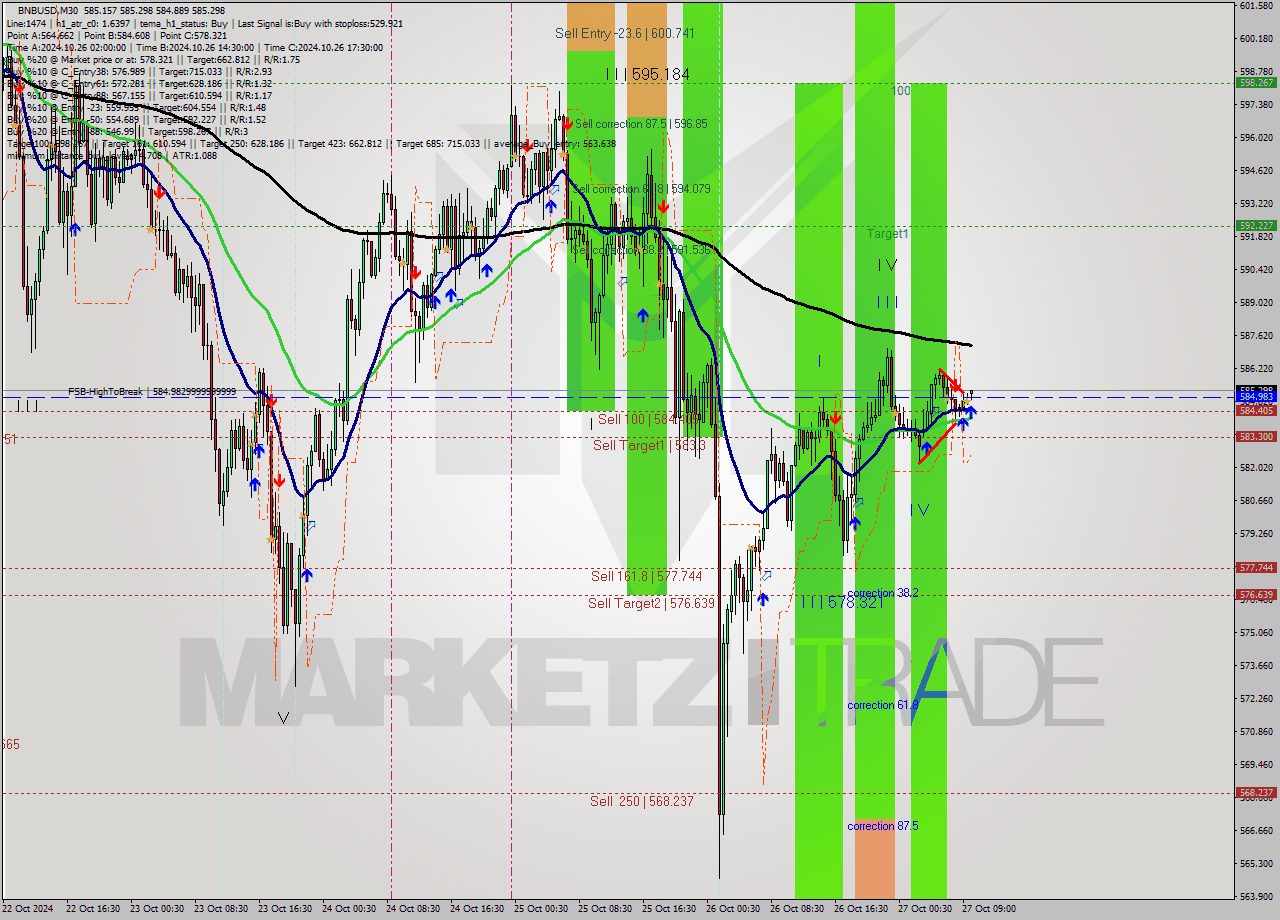Select the 'FSB-HighToBreak | 584.982' line label
The width and height of the screenshot is (1280, 920).
point(152,392)
